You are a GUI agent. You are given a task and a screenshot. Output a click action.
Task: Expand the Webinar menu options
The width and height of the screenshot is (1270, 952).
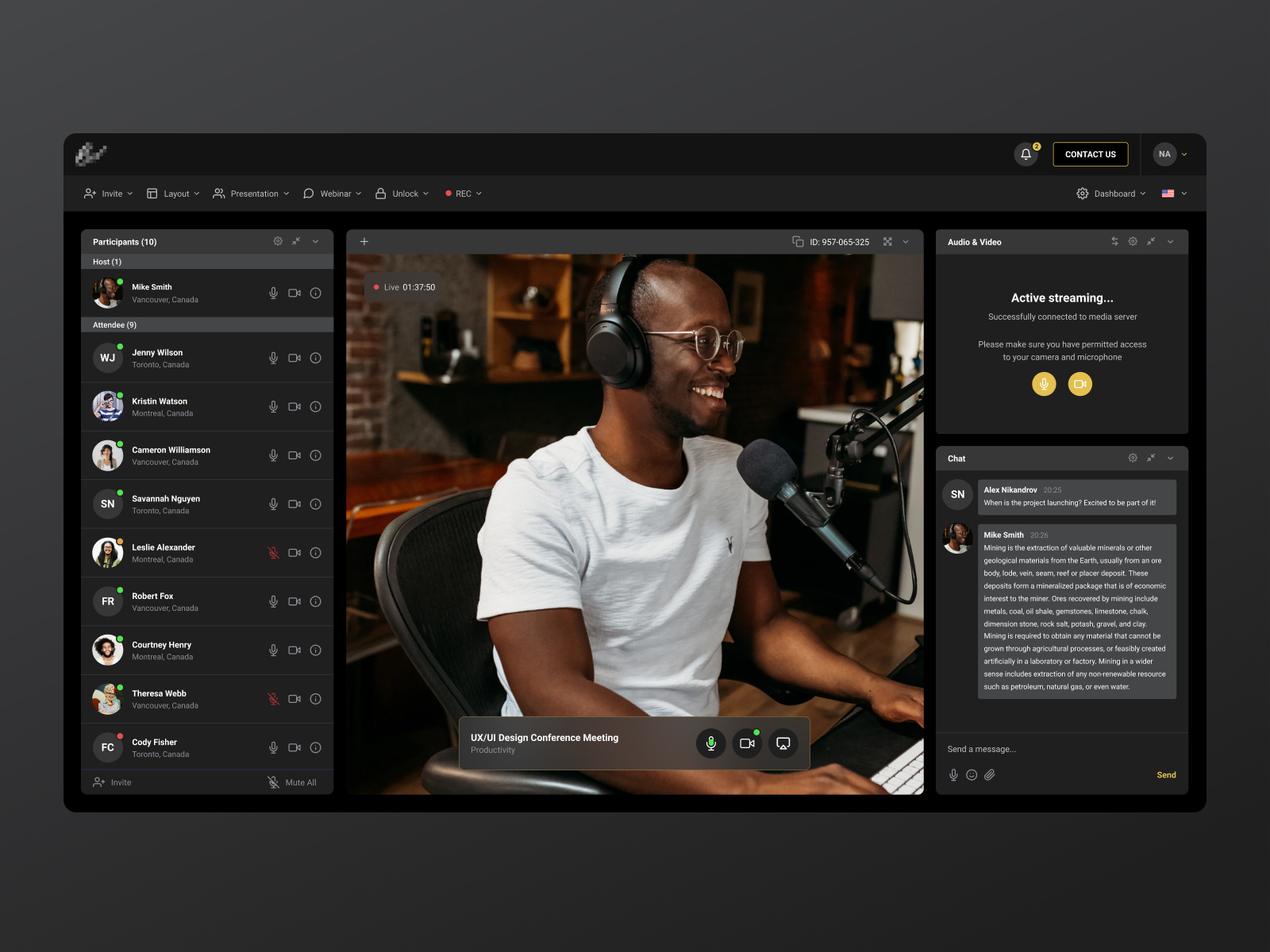(333, 193)
